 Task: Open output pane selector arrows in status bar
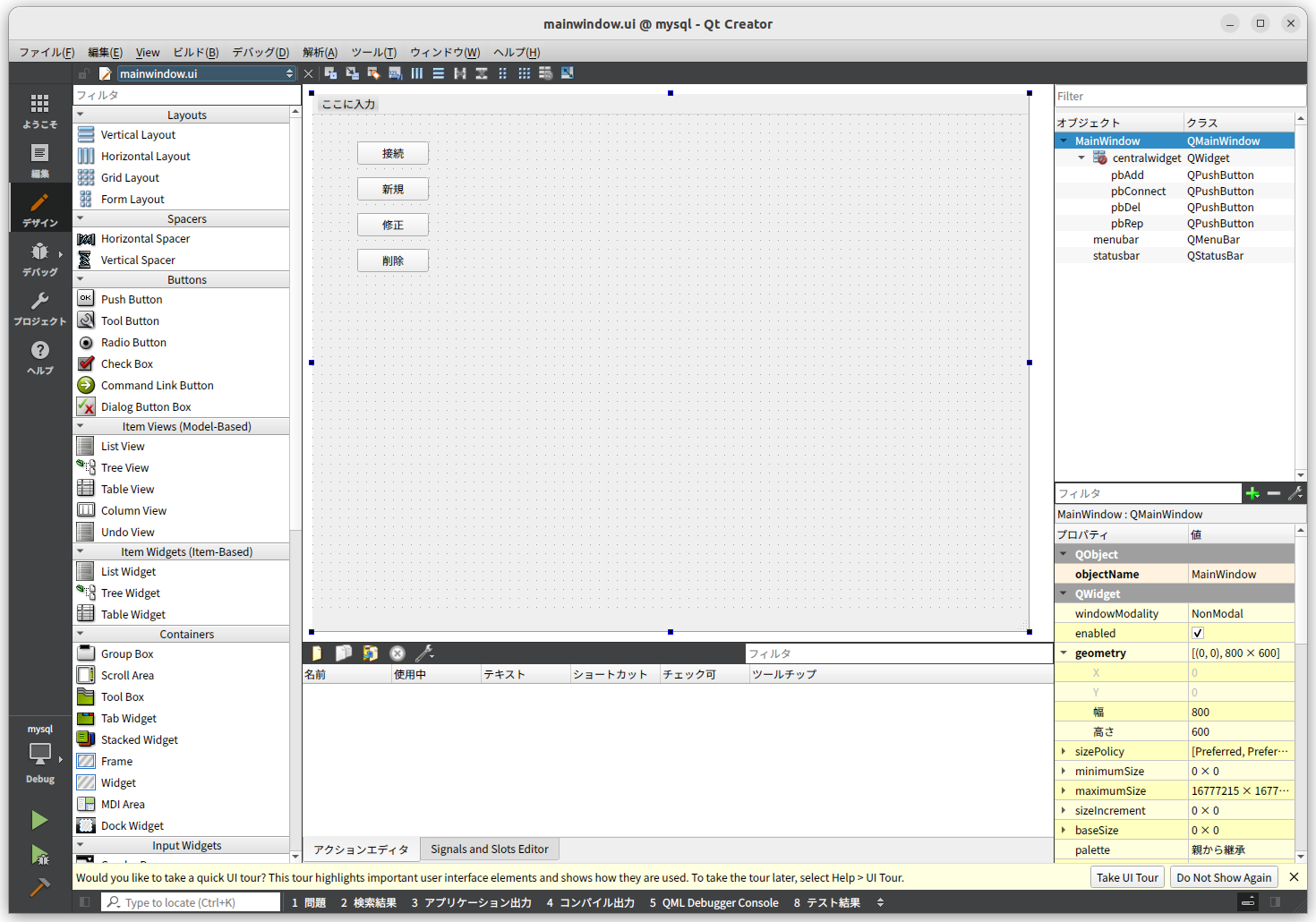880,902
